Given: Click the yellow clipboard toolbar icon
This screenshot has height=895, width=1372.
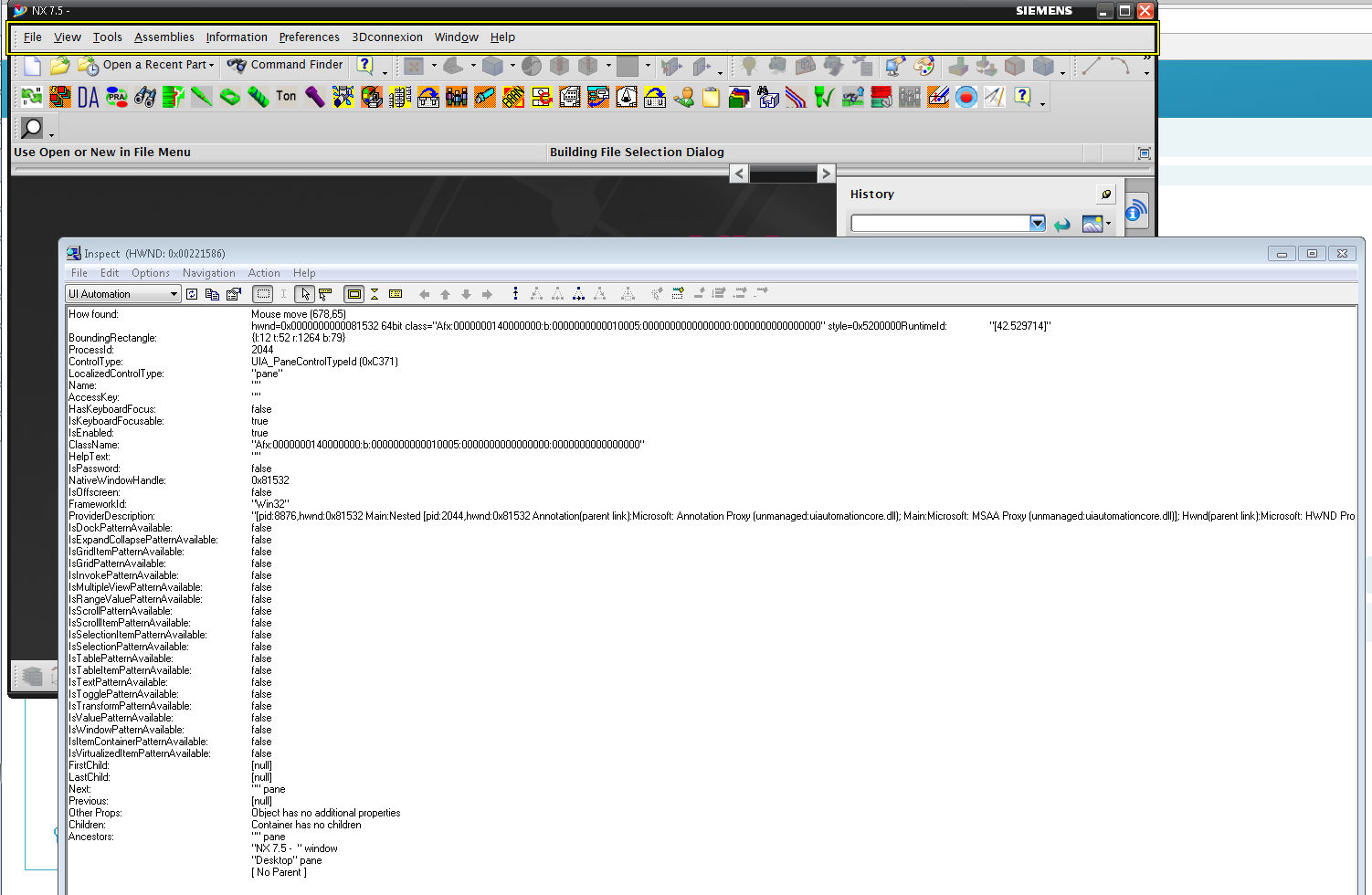Looking at the screenshot, I should pyautogui.click(x=712, y=97).
